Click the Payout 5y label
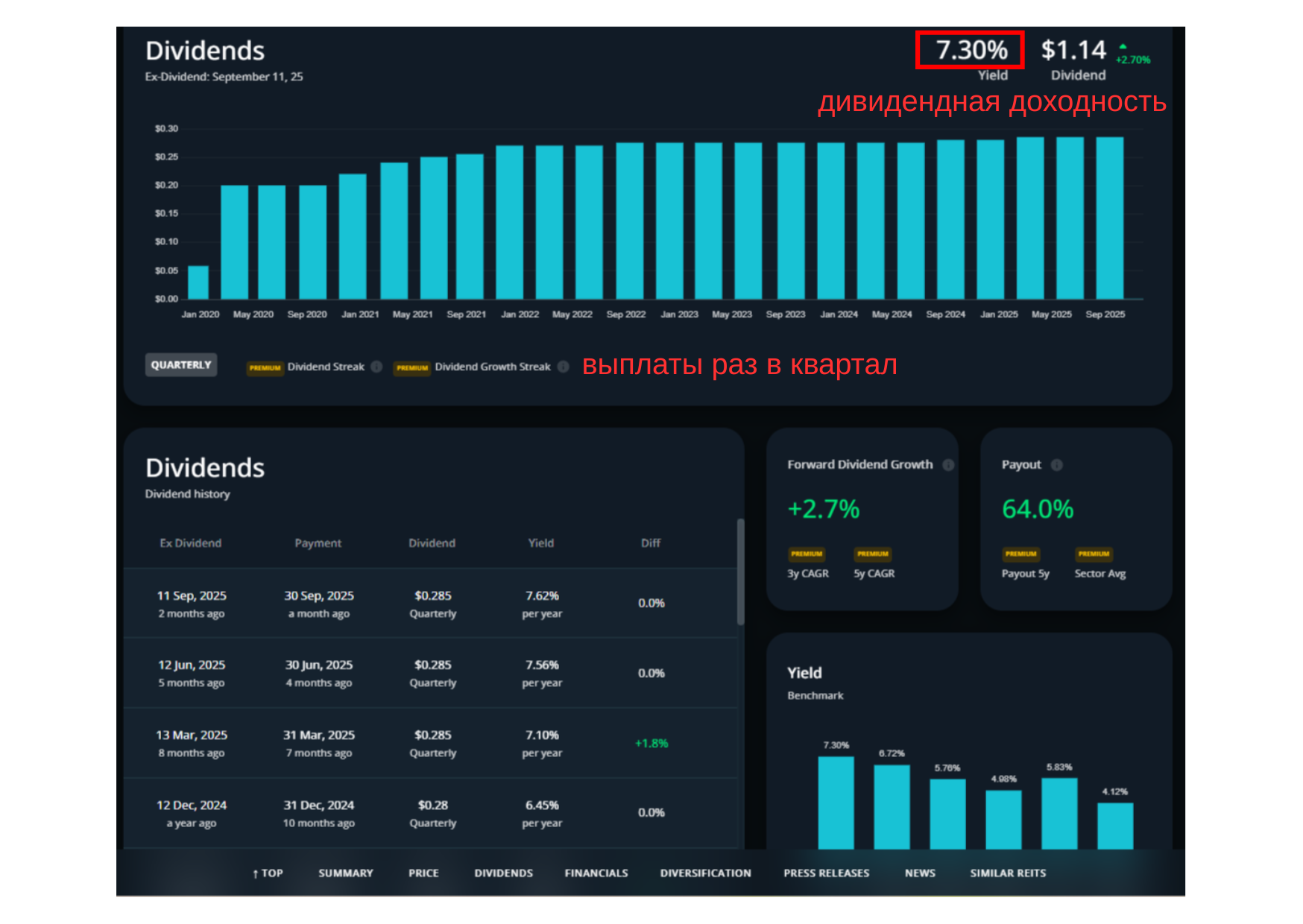The height and width of the screenshot is (924, 1303). (1026, 574)
